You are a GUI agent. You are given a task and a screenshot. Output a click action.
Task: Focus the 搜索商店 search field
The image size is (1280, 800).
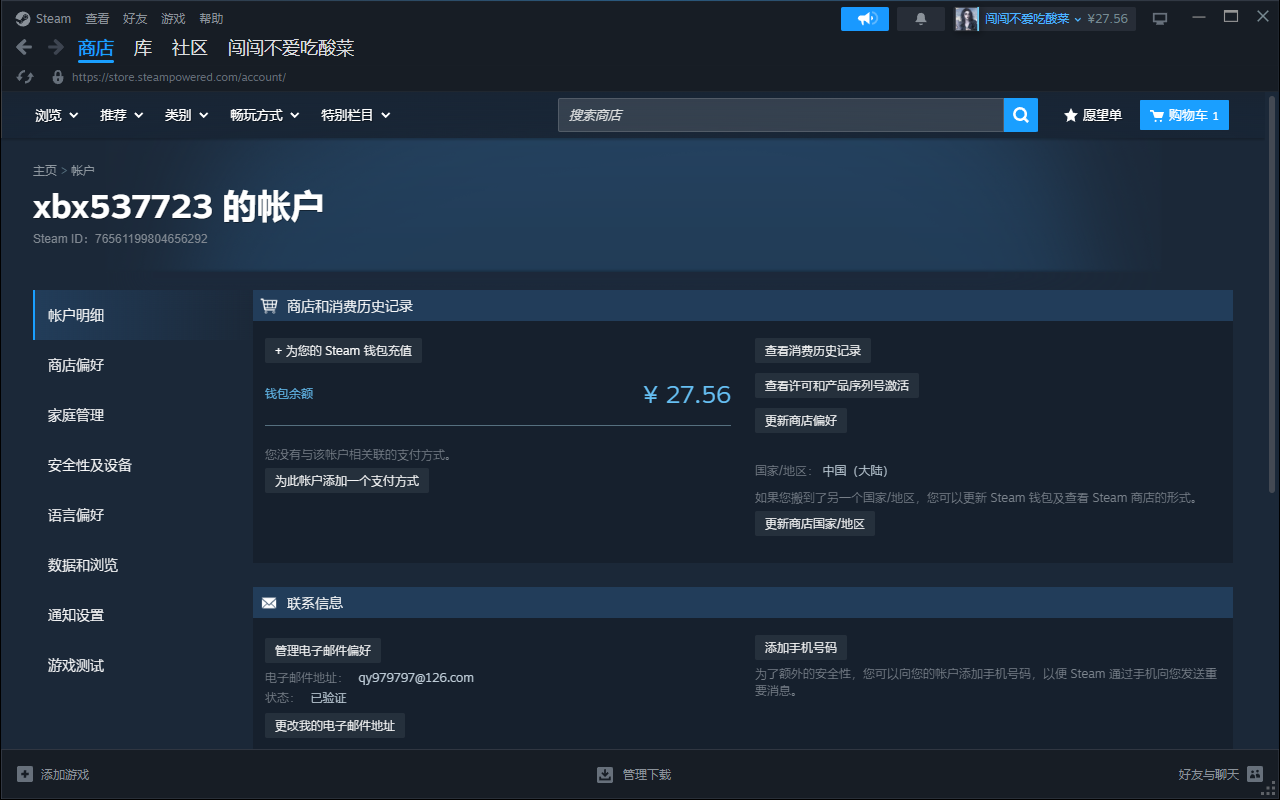780,115
